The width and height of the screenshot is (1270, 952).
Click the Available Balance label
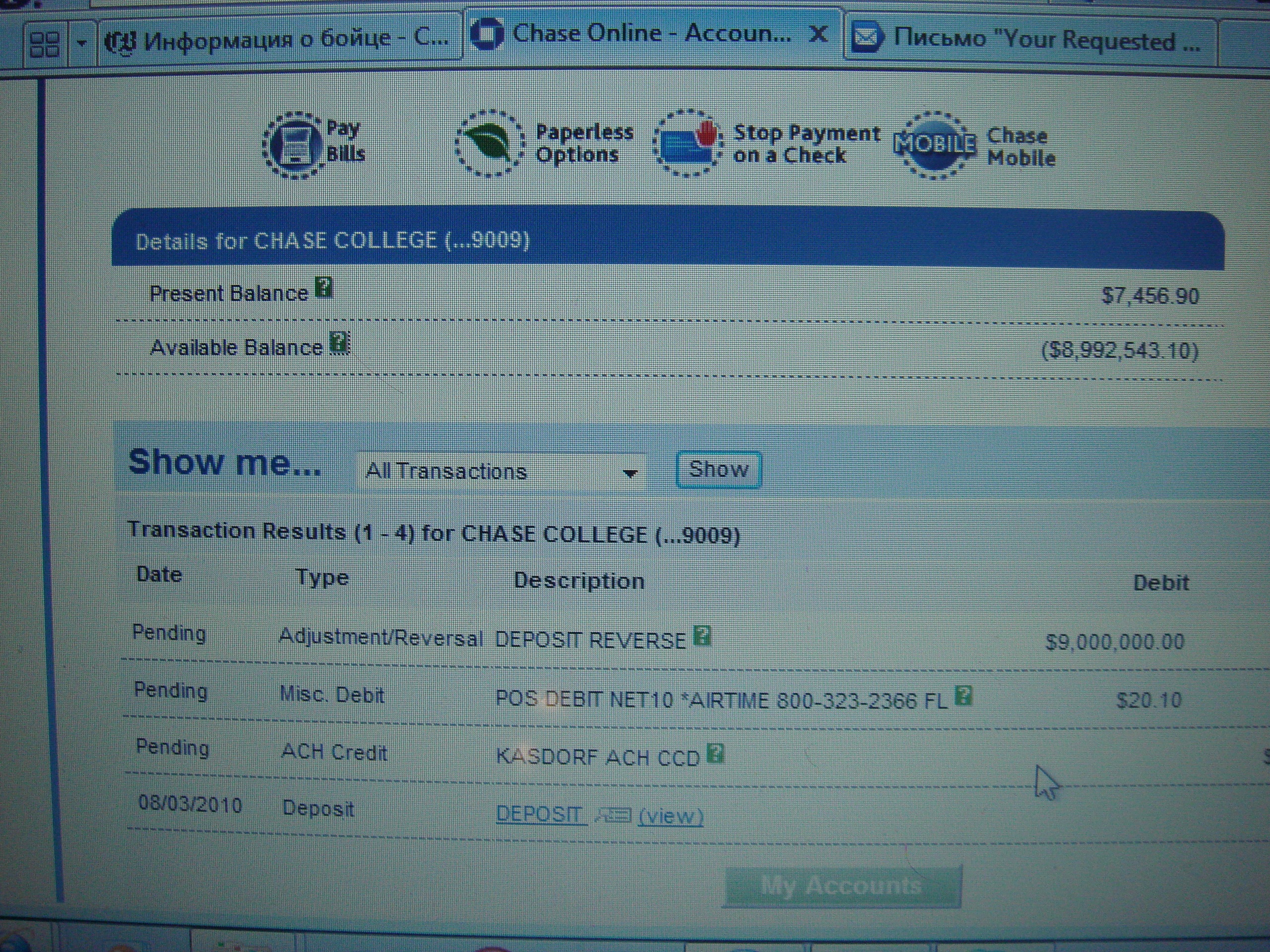(237, 348)
